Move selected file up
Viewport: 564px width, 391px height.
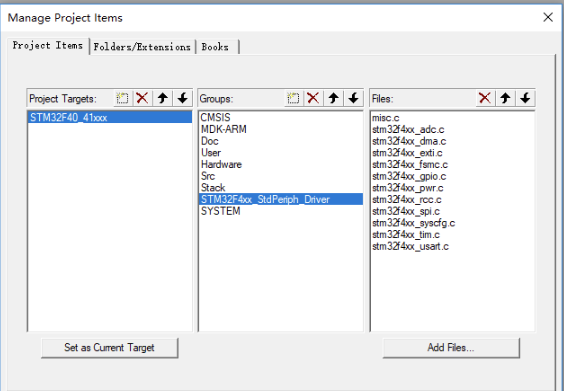(x=505, y=98)
